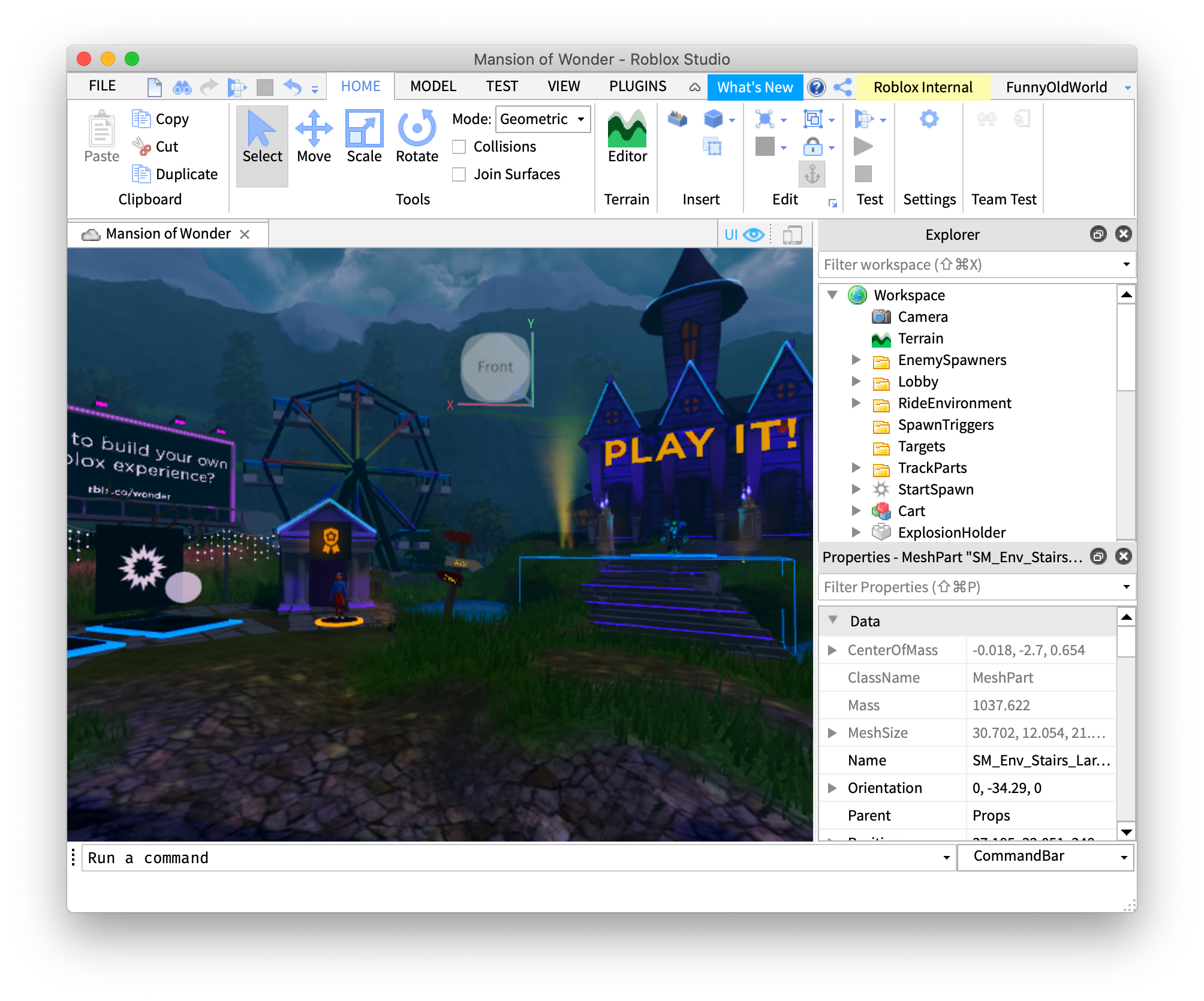Close the Mansion of Wonder tab
Screen dimensions: 1204x1001
[245, 234]
